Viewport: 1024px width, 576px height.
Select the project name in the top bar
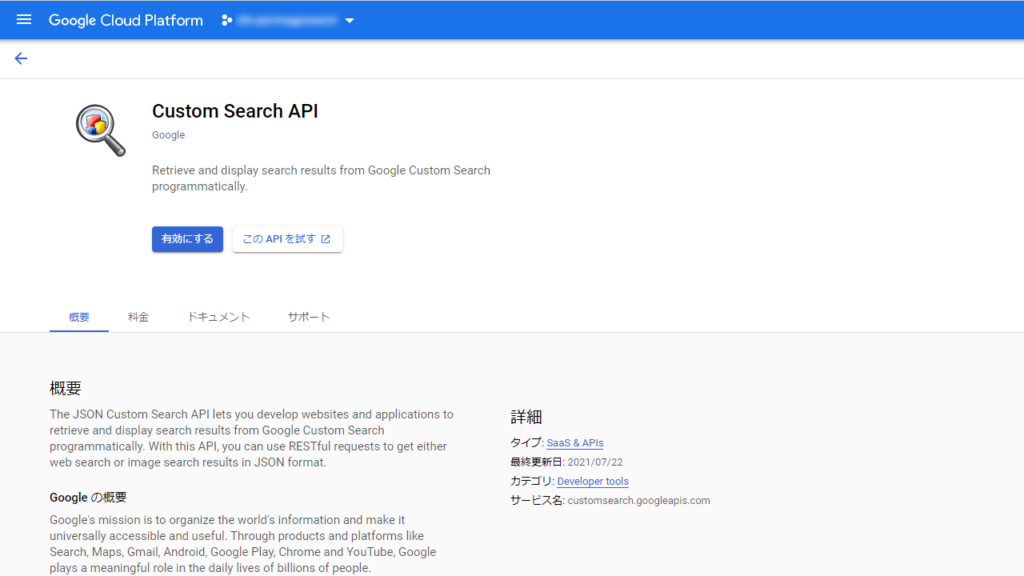point(285,20)
